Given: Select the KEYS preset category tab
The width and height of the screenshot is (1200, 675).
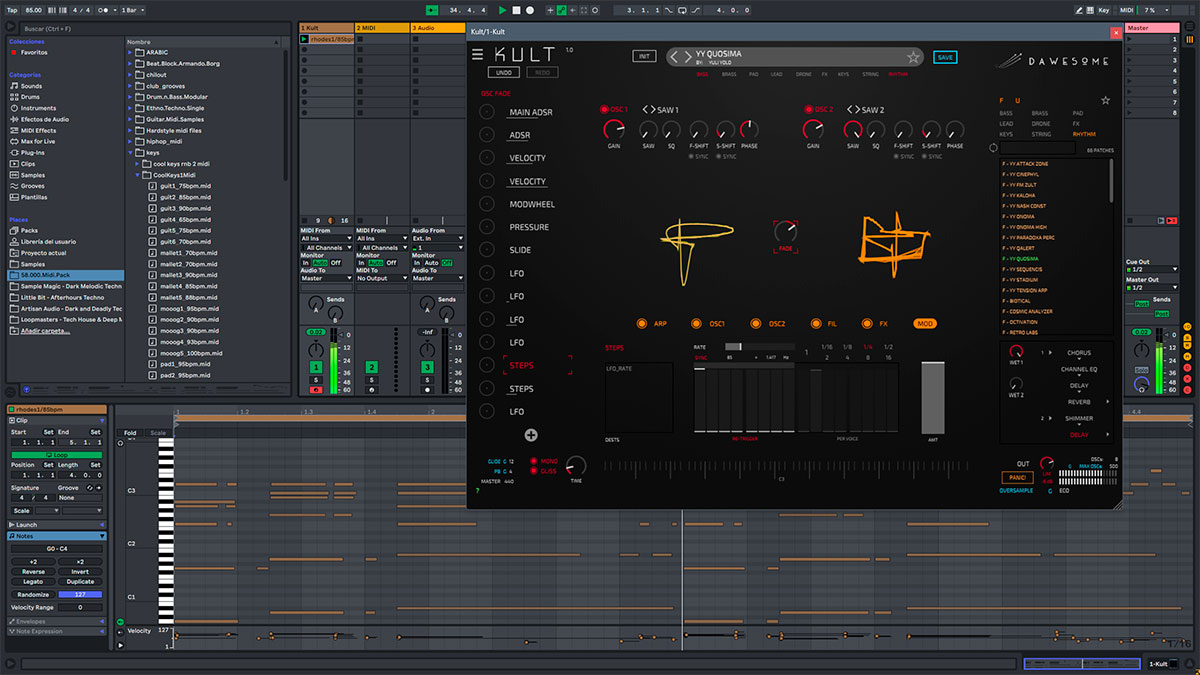Looking at the screenshot, I should click(844, 74).
